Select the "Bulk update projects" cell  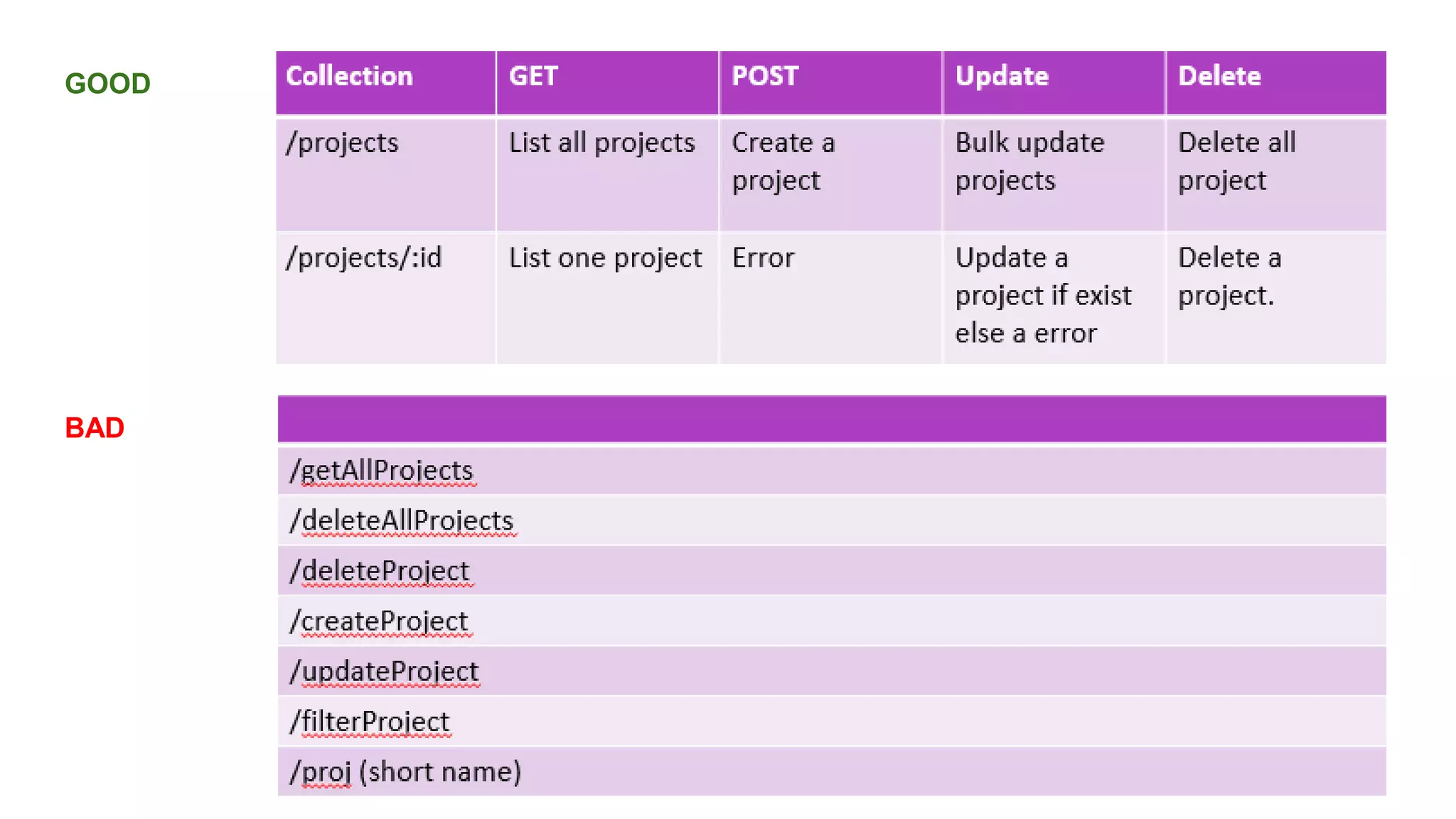click(1029, 161)
